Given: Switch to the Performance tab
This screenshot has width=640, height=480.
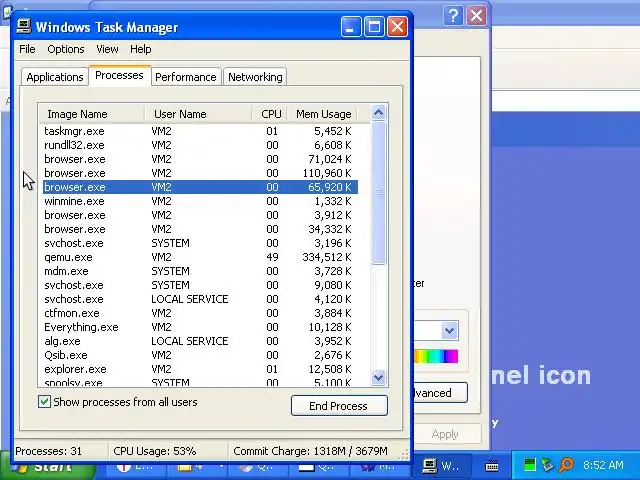Looking at the screenshot, I should tap(186, 77).
